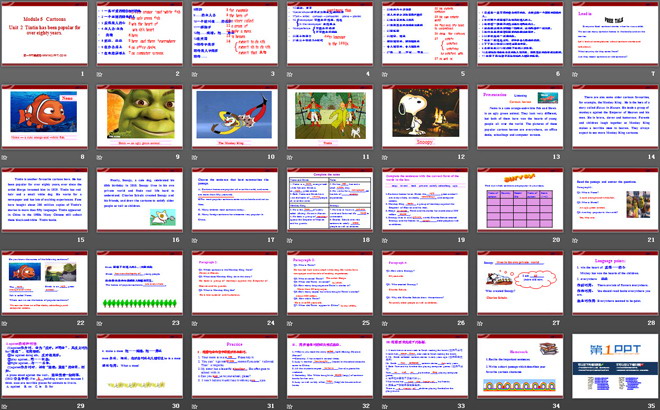The image size is (660, 410).
Task: Select slide 15 thumbnail
Action: pyautogui.click(x=45, y=200)
